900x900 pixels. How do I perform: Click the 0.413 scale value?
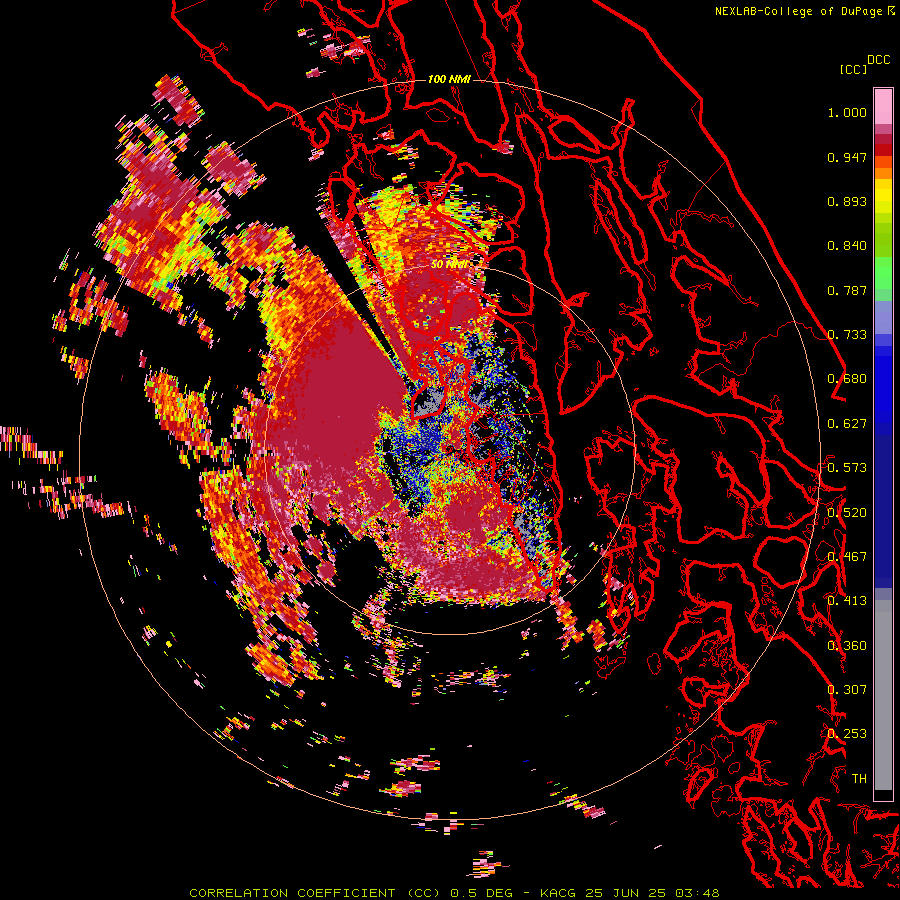coord(847,601)
